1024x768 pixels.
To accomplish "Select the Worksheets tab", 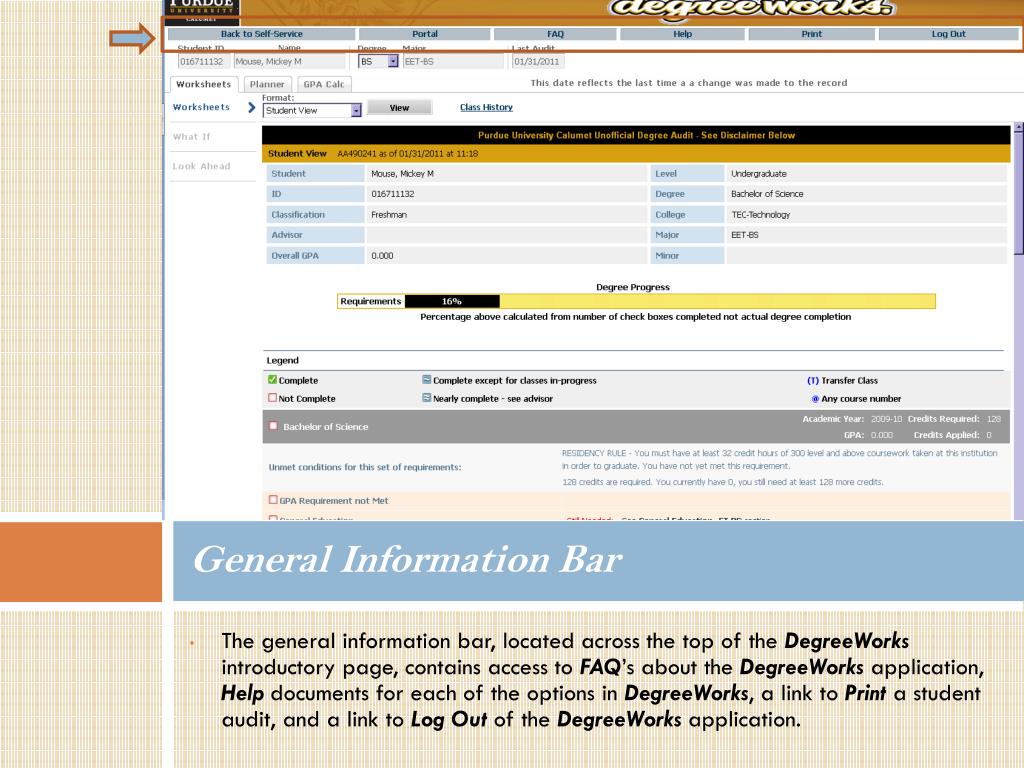I will point(204,84).
